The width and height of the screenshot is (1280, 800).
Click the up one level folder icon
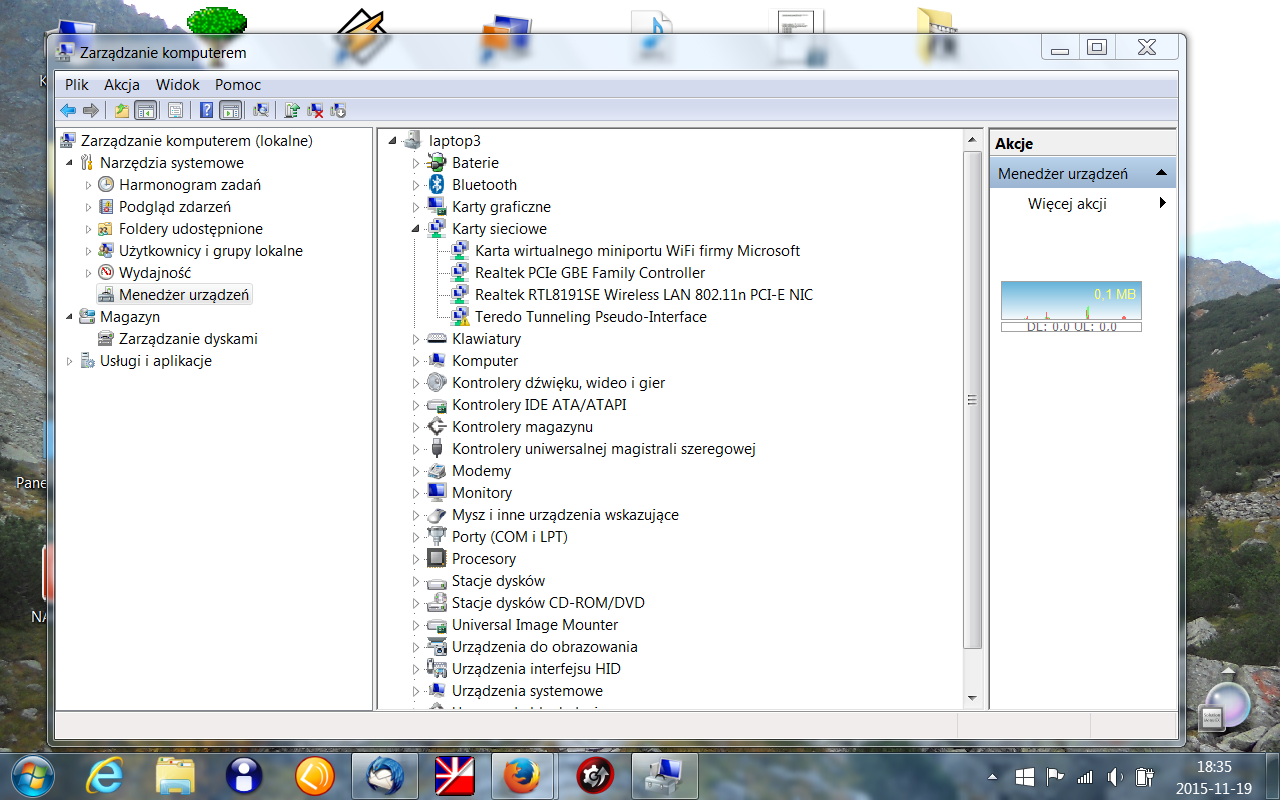click(122, 110)
